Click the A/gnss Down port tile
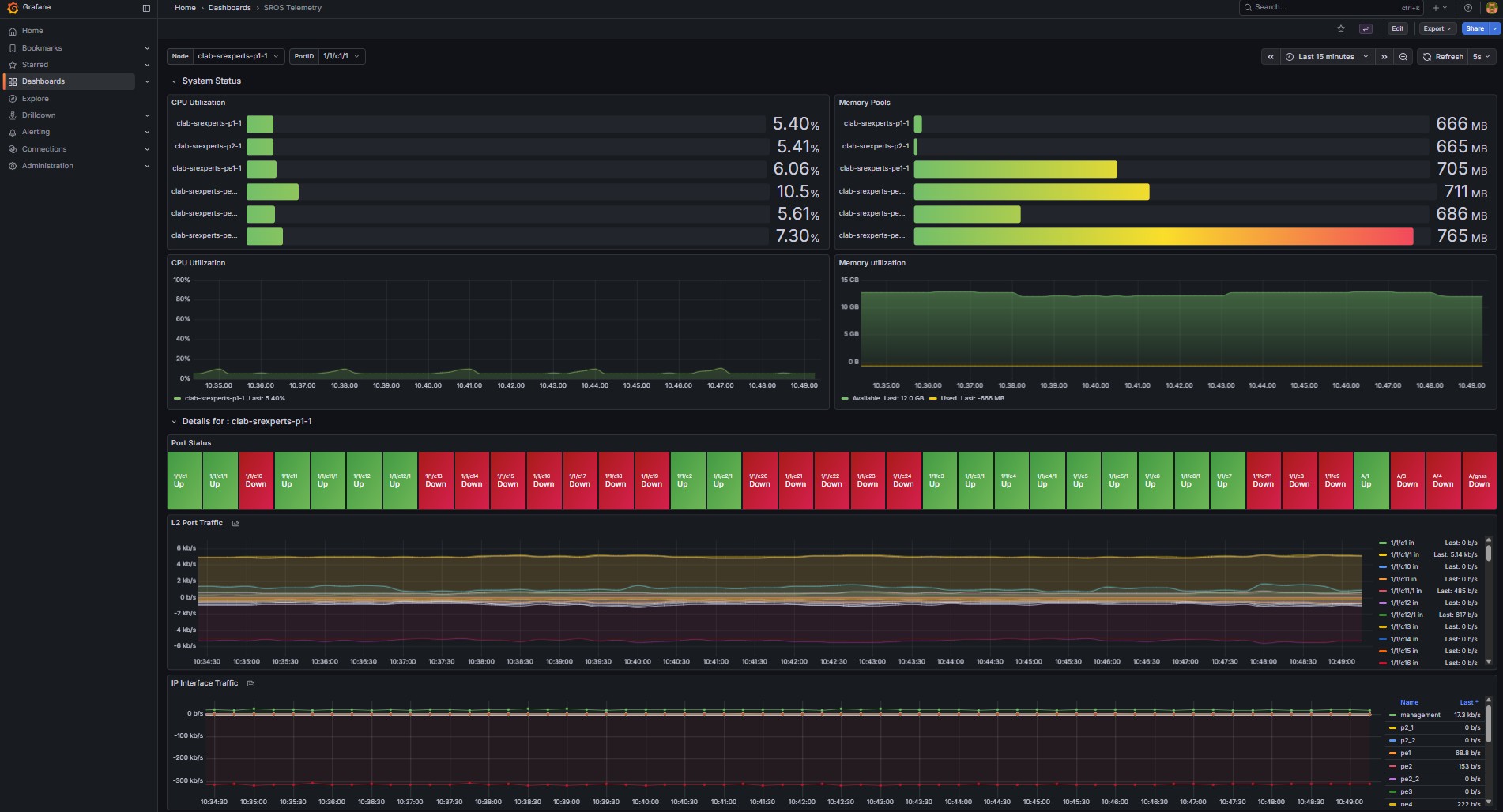The height and width of the screenshot is (812, 1503). tap(1479, 481)
